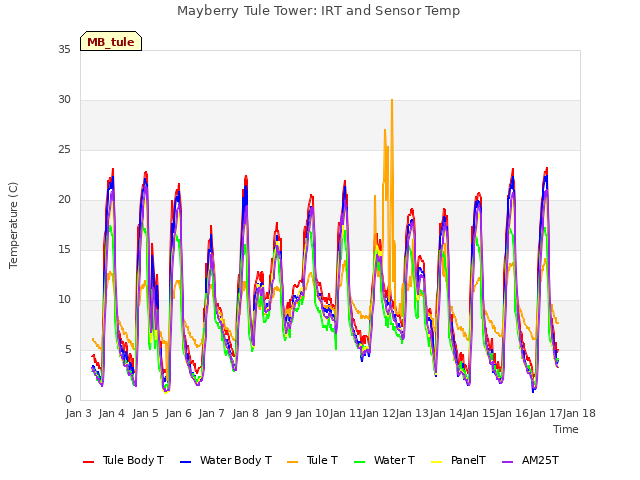Click the green Water T legend swatch
The width and height of the screenshot is (640, 480).
pyautogui.click(x=359, y=462)
